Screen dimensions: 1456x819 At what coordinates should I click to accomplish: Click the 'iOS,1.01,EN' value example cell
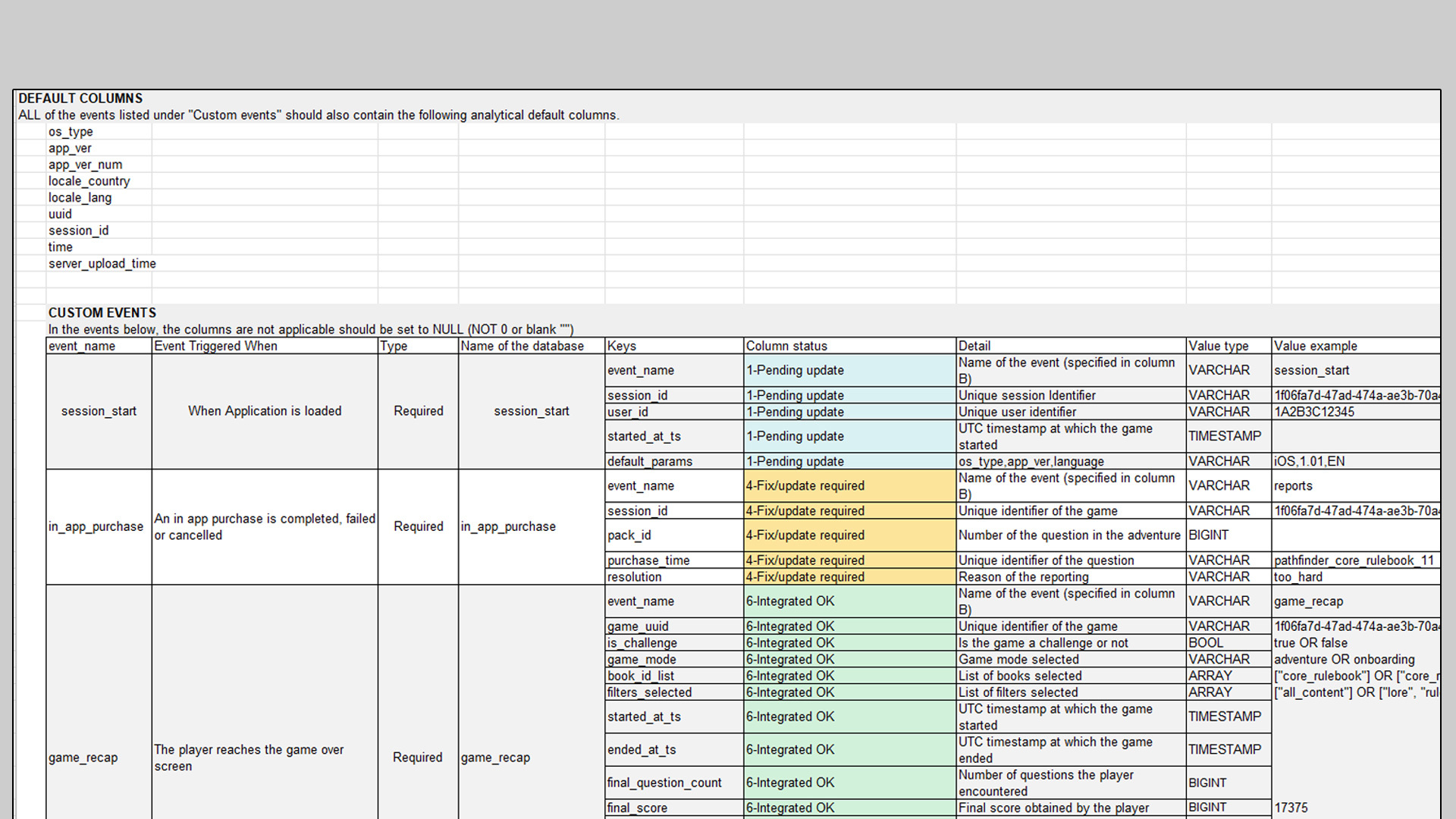(1356, 461)
